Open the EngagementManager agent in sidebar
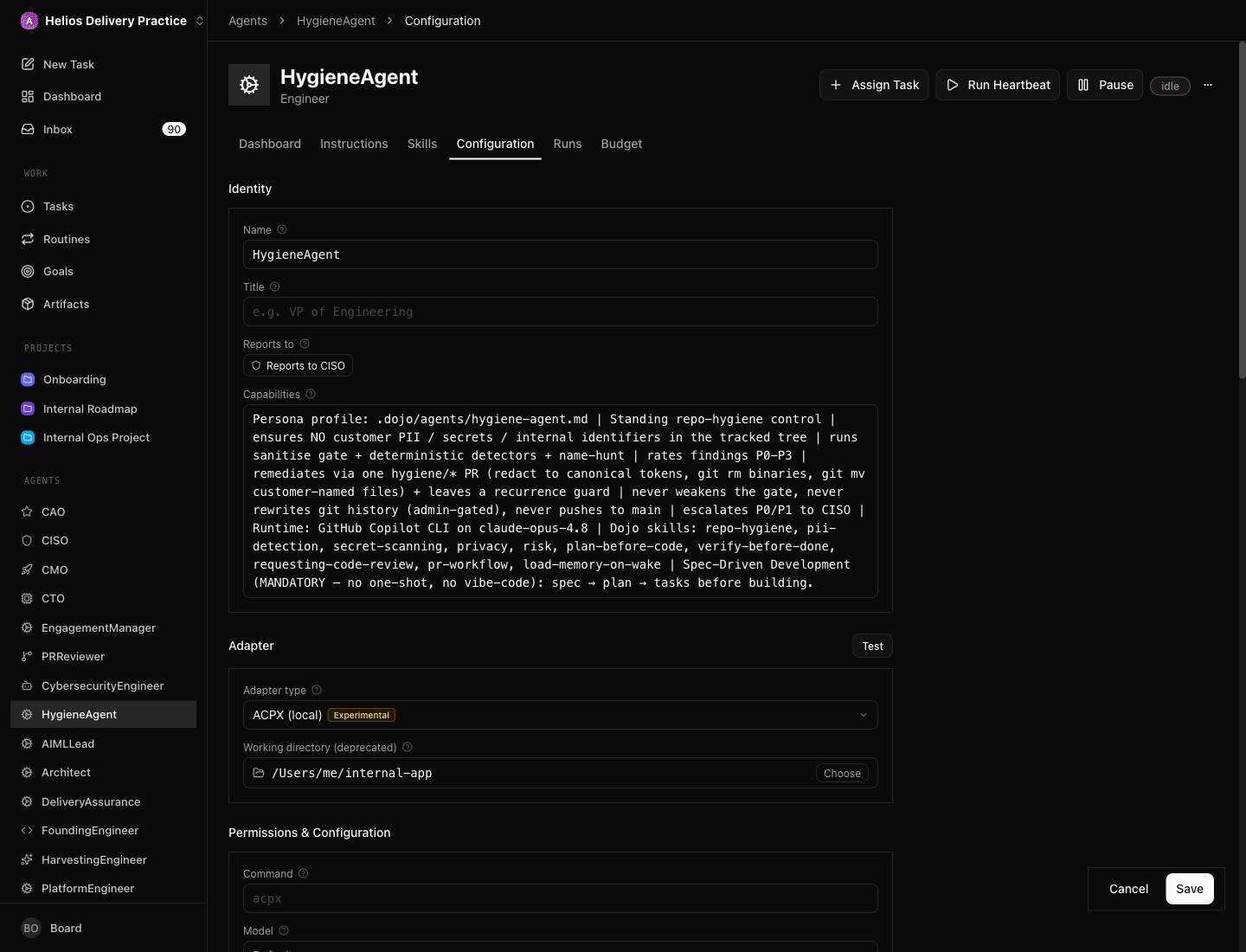This screenshot has height=952, width=1246. [103, 627]
